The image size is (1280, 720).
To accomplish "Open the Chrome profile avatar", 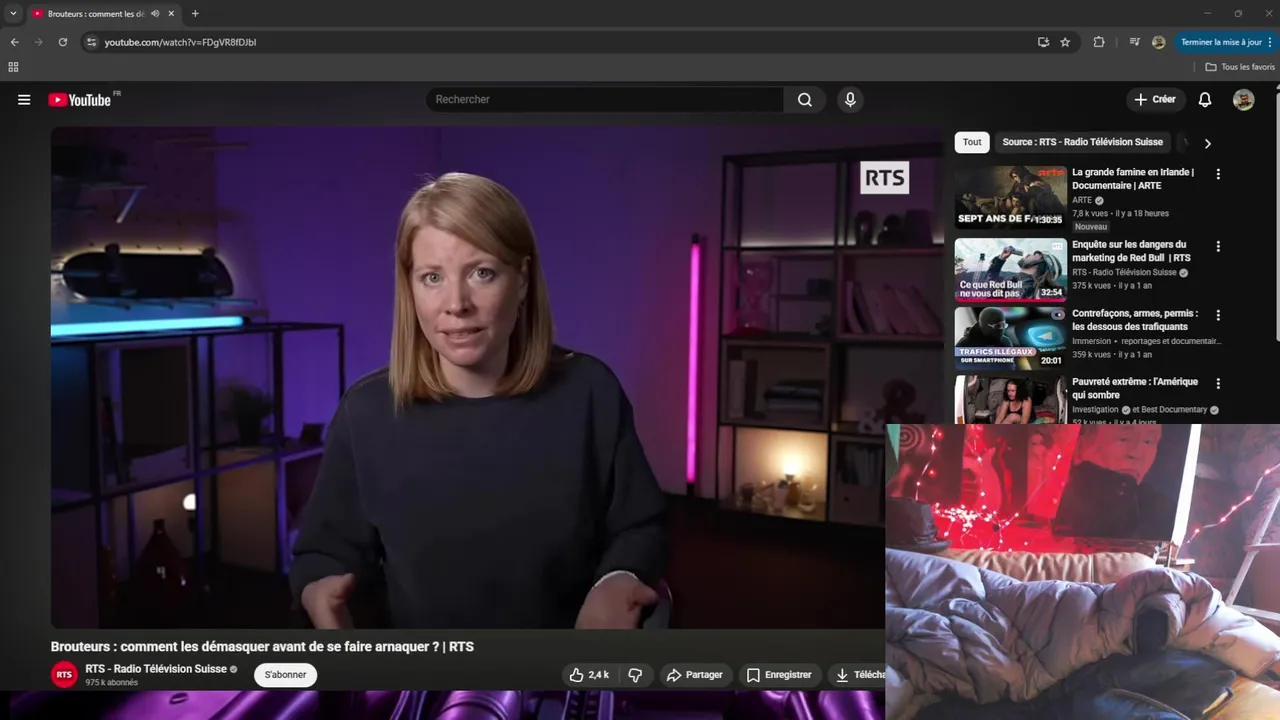I will (x=1159, y=42).
